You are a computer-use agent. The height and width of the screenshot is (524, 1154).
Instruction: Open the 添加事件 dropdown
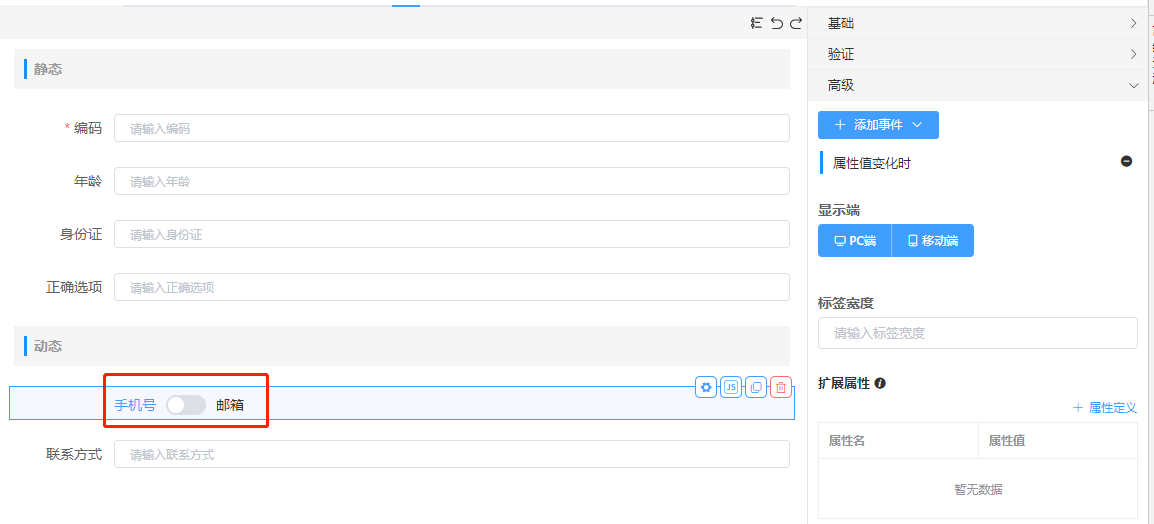coord(878,125)
